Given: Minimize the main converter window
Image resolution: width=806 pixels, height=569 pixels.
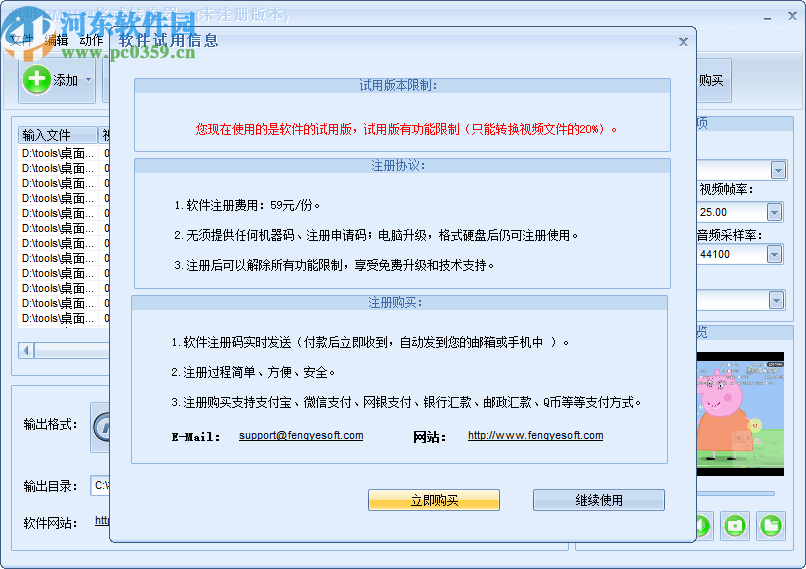Looking at the screenshot, I should click(767, 17).
